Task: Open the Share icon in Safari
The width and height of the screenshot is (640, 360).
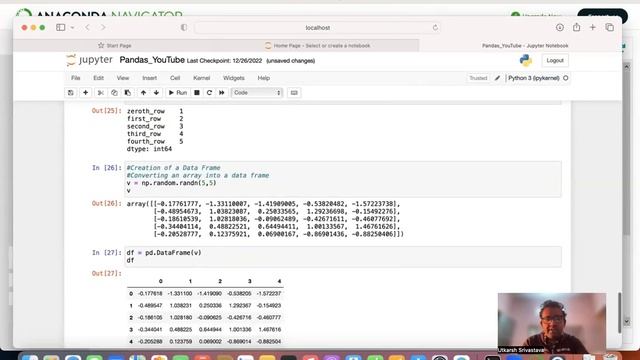Action: tap(576, 27)
